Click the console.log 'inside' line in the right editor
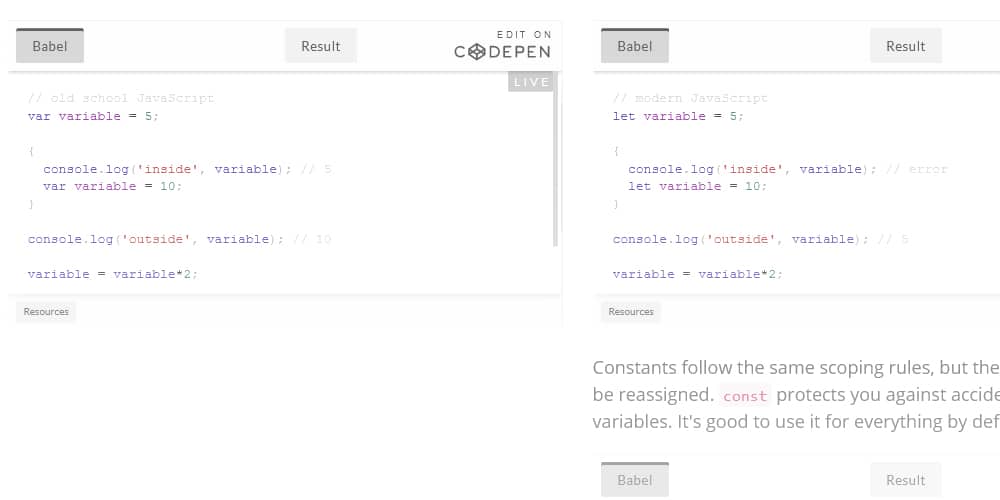Screen dimensions: 1000x500 [745, 169]
